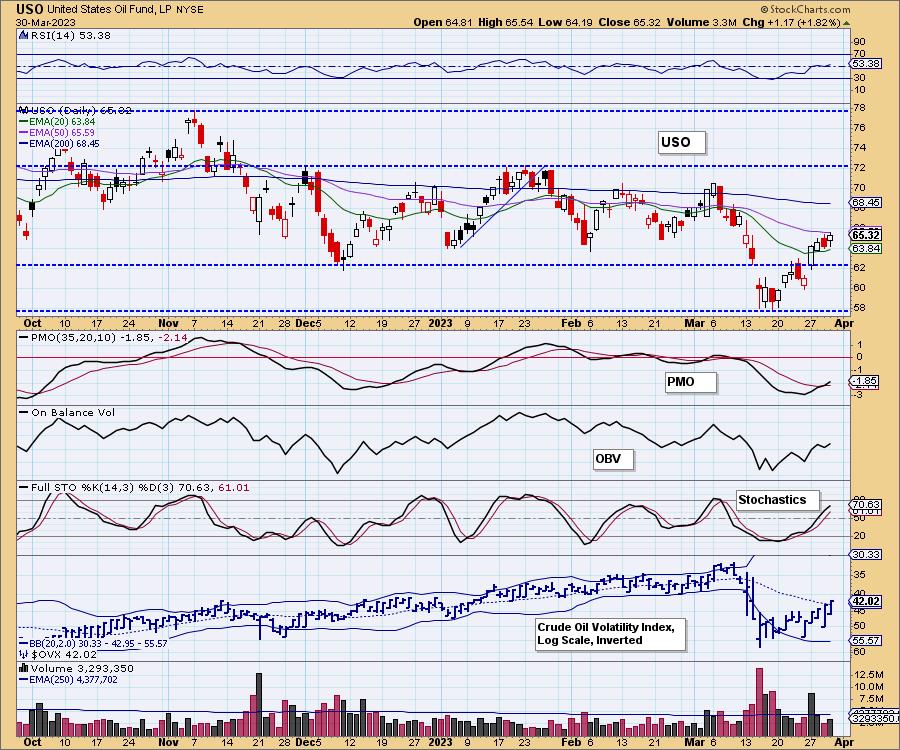Click the PMO(35,20,10) legend text
Screen dimensions: 900x750
(103, 337)
